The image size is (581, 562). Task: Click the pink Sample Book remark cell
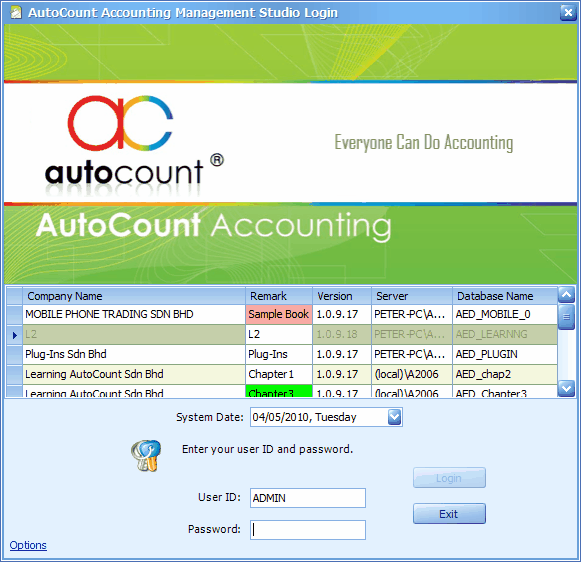click(279, 315)
